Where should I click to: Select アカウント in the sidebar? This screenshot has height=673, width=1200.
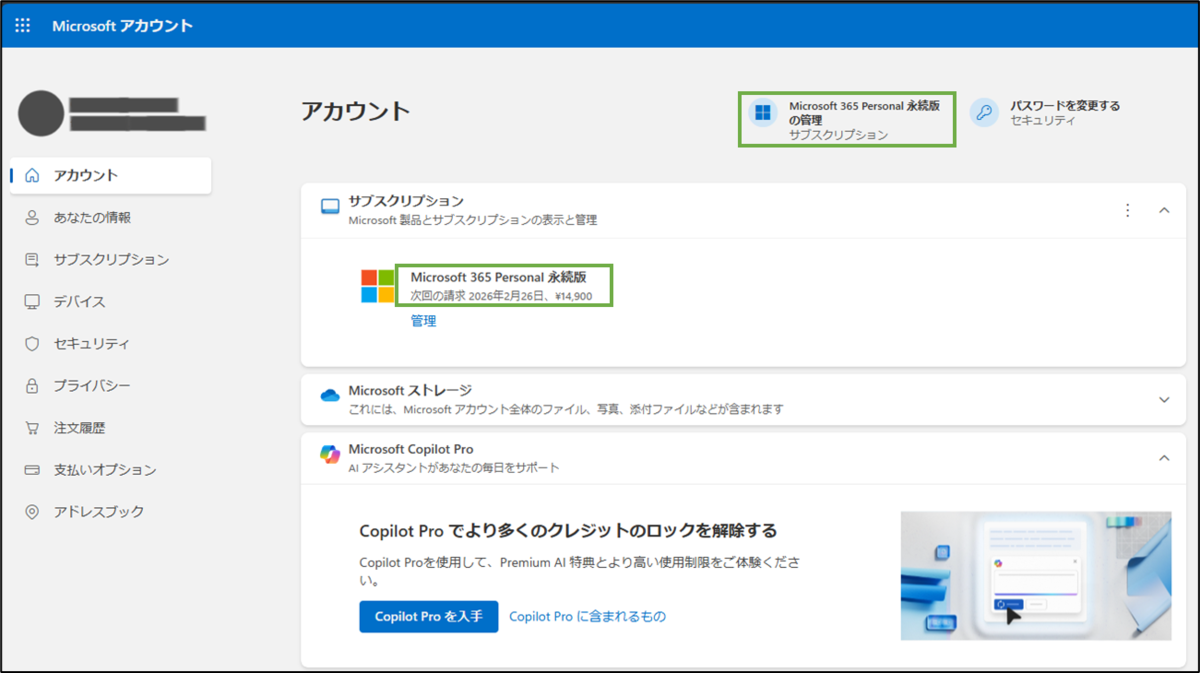tap(111, 175)
